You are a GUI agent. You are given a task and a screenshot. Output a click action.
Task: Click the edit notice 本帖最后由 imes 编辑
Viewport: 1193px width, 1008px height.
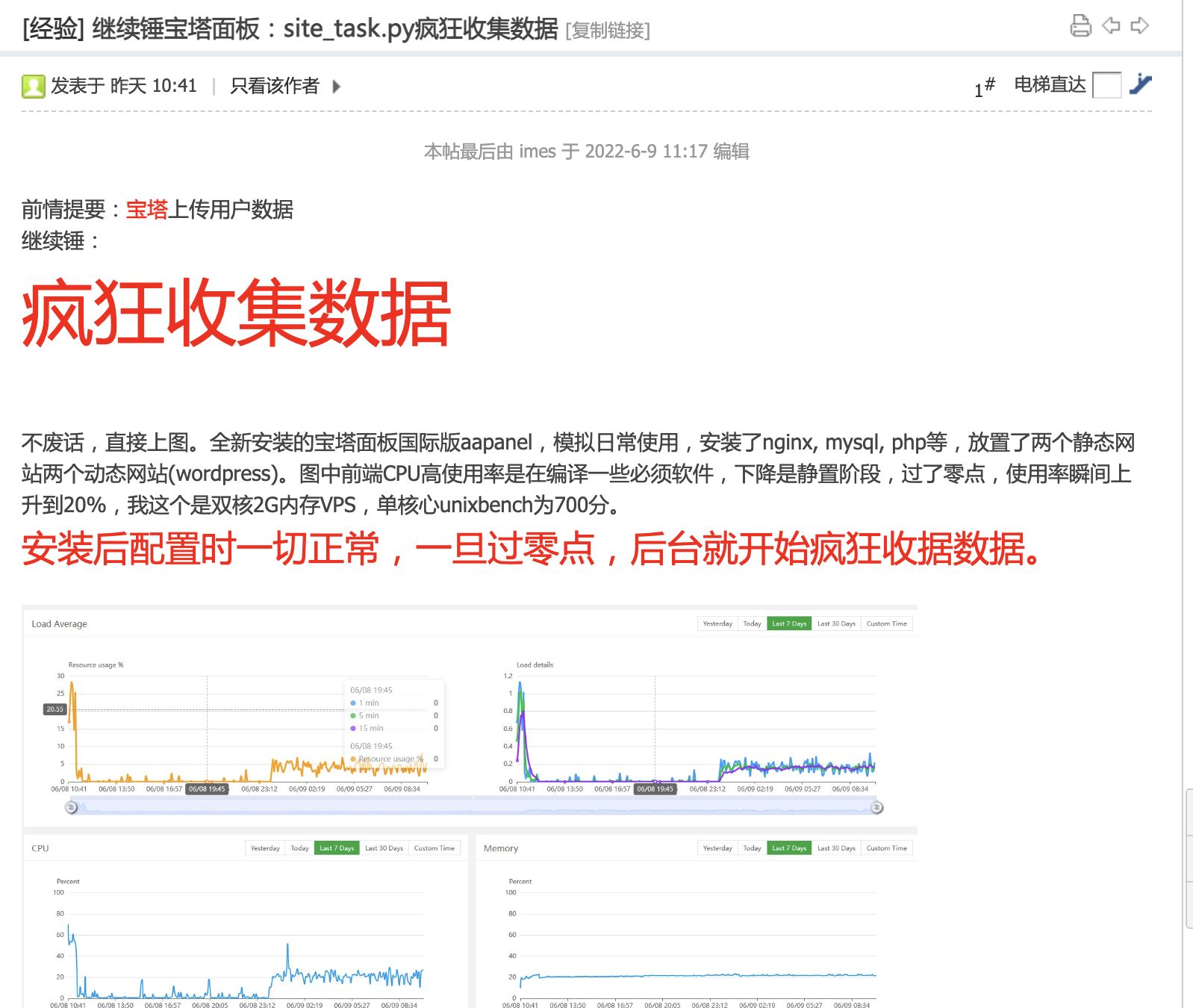pyautogui.click(x=587, y=152)
